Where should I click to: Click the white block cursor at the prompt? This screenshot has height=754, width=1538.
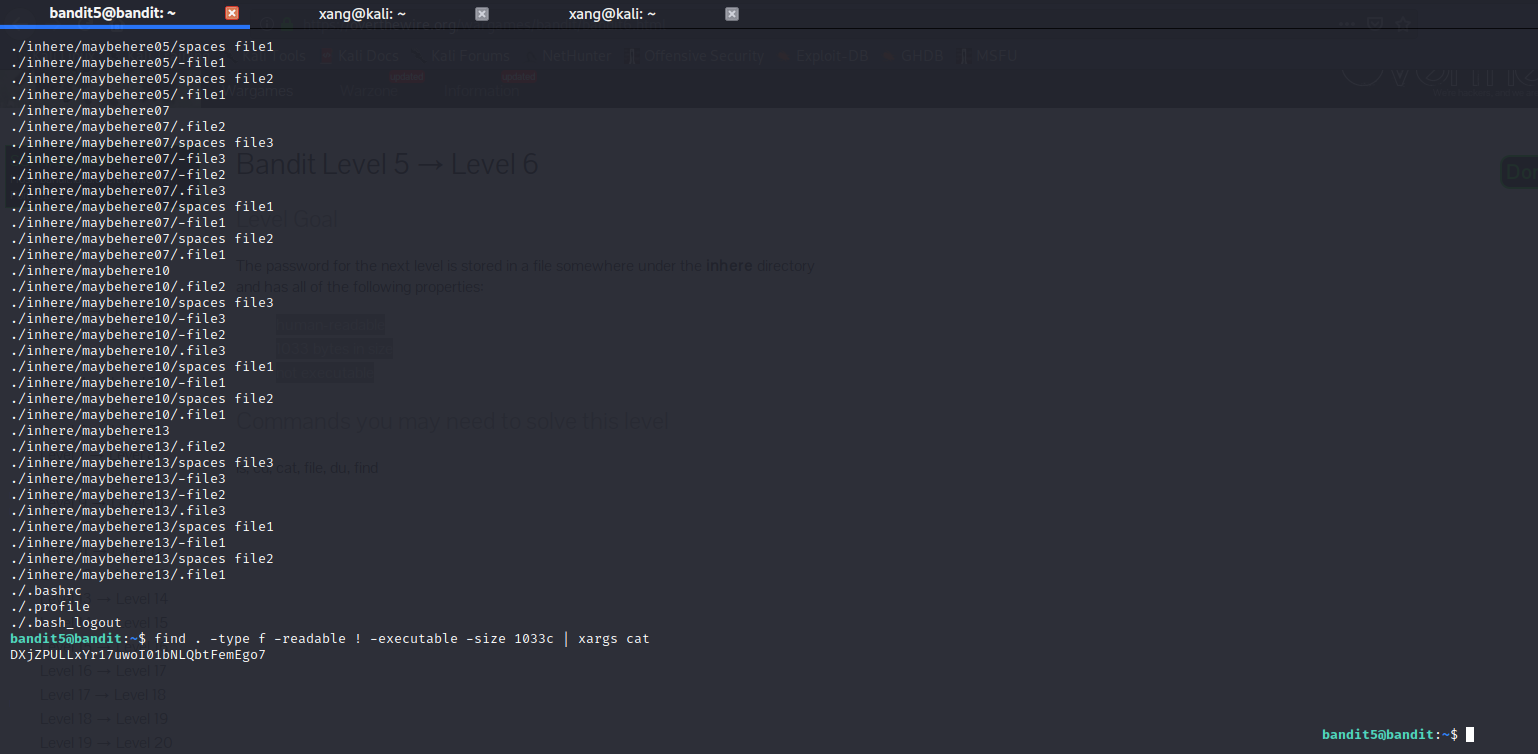coord(1469,734)
